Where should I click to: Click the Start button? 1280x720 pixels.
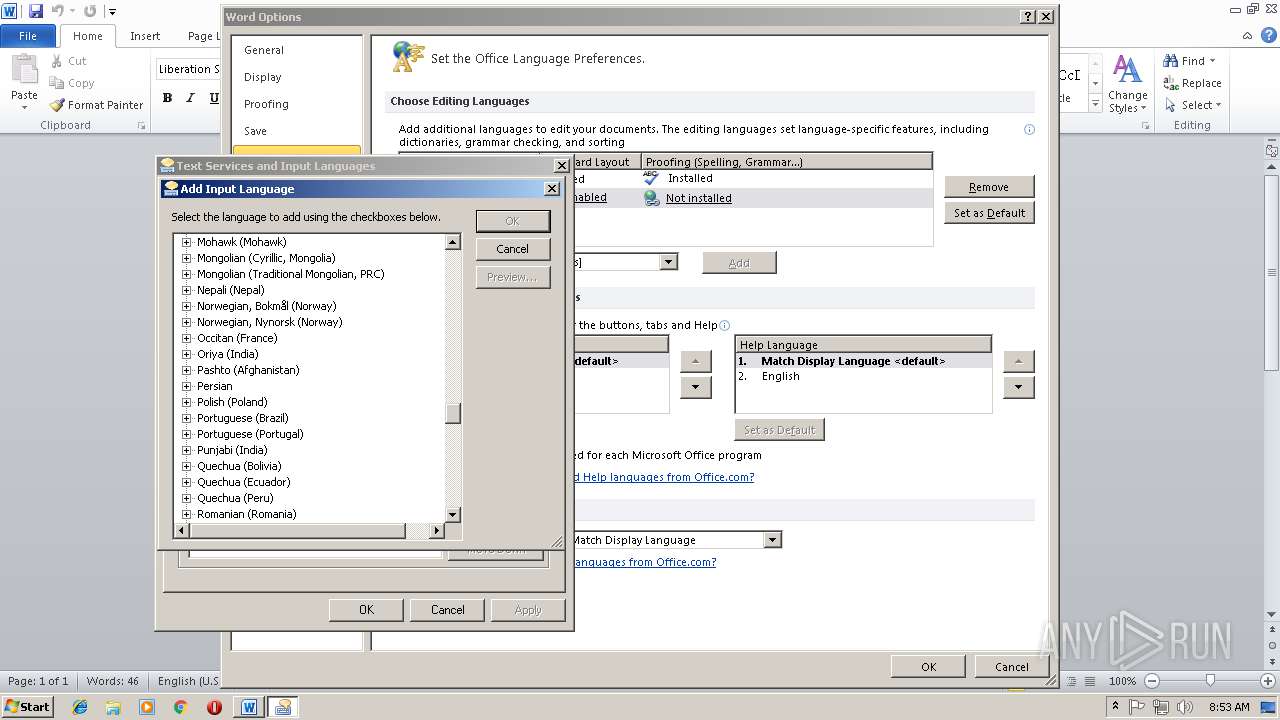pos(27,706)
